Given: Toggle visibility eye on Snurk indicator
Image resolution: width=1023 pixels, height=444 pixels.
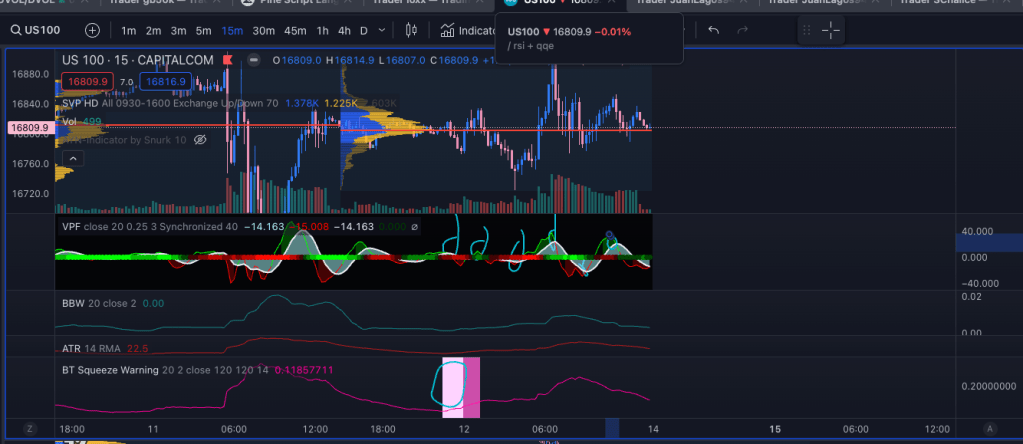Looking at the screenshot, I should tap(199, 140).
